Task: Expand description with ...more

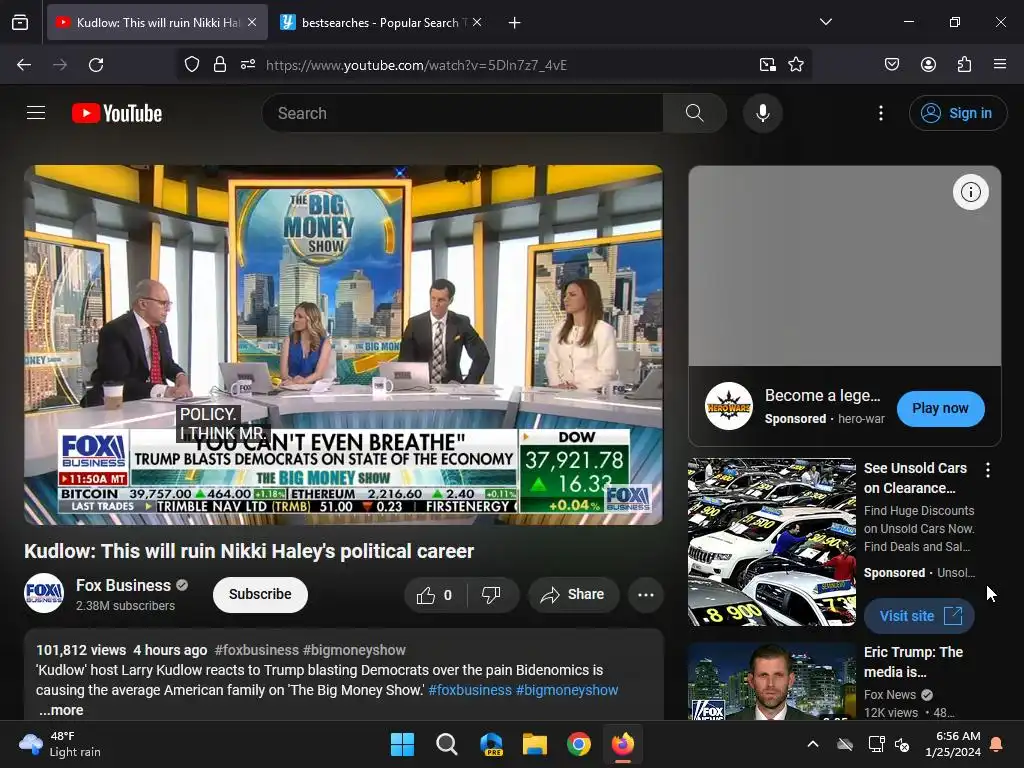Action: 61,710
